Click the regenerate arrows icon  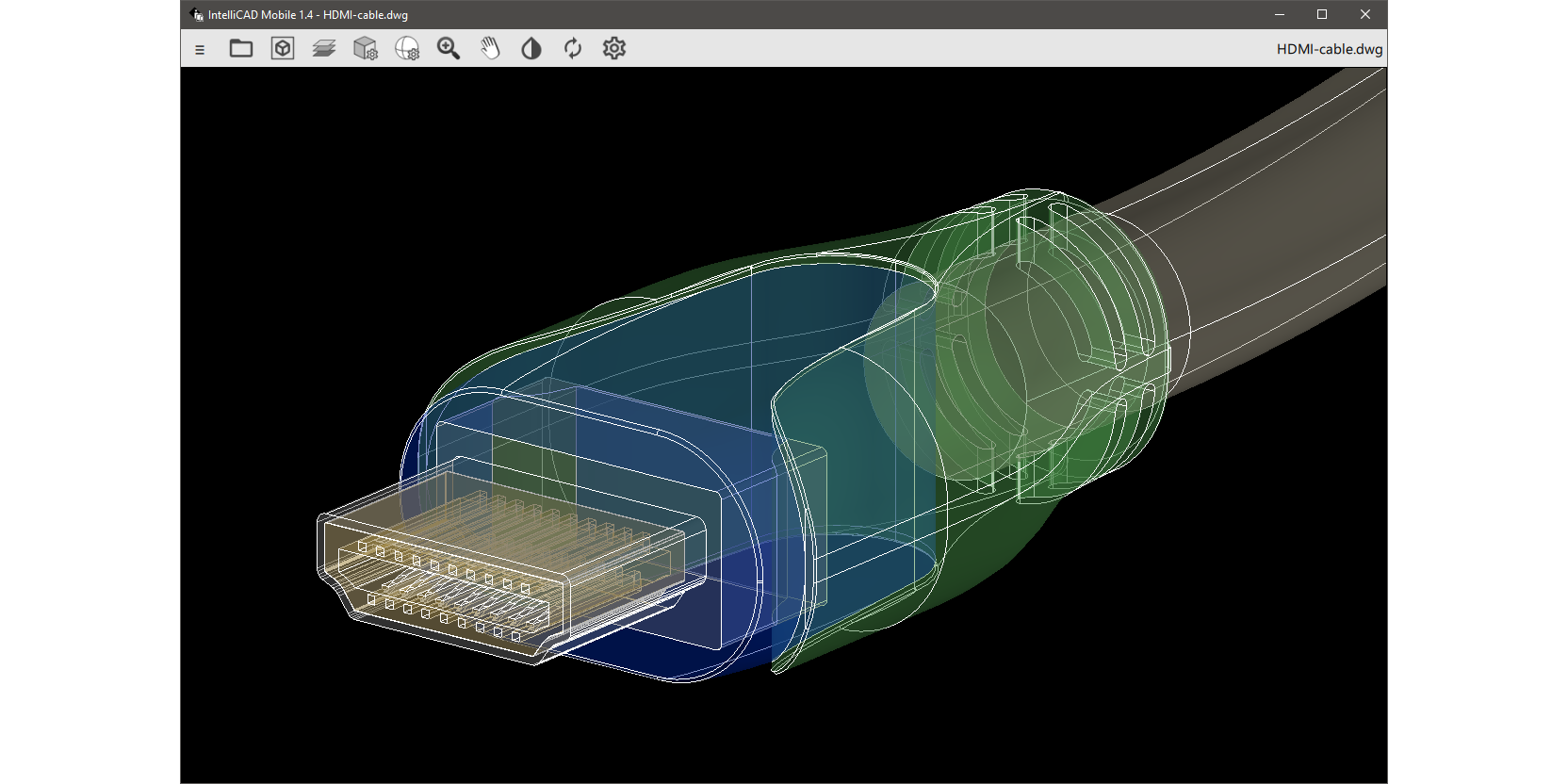(x=573, y=48)
